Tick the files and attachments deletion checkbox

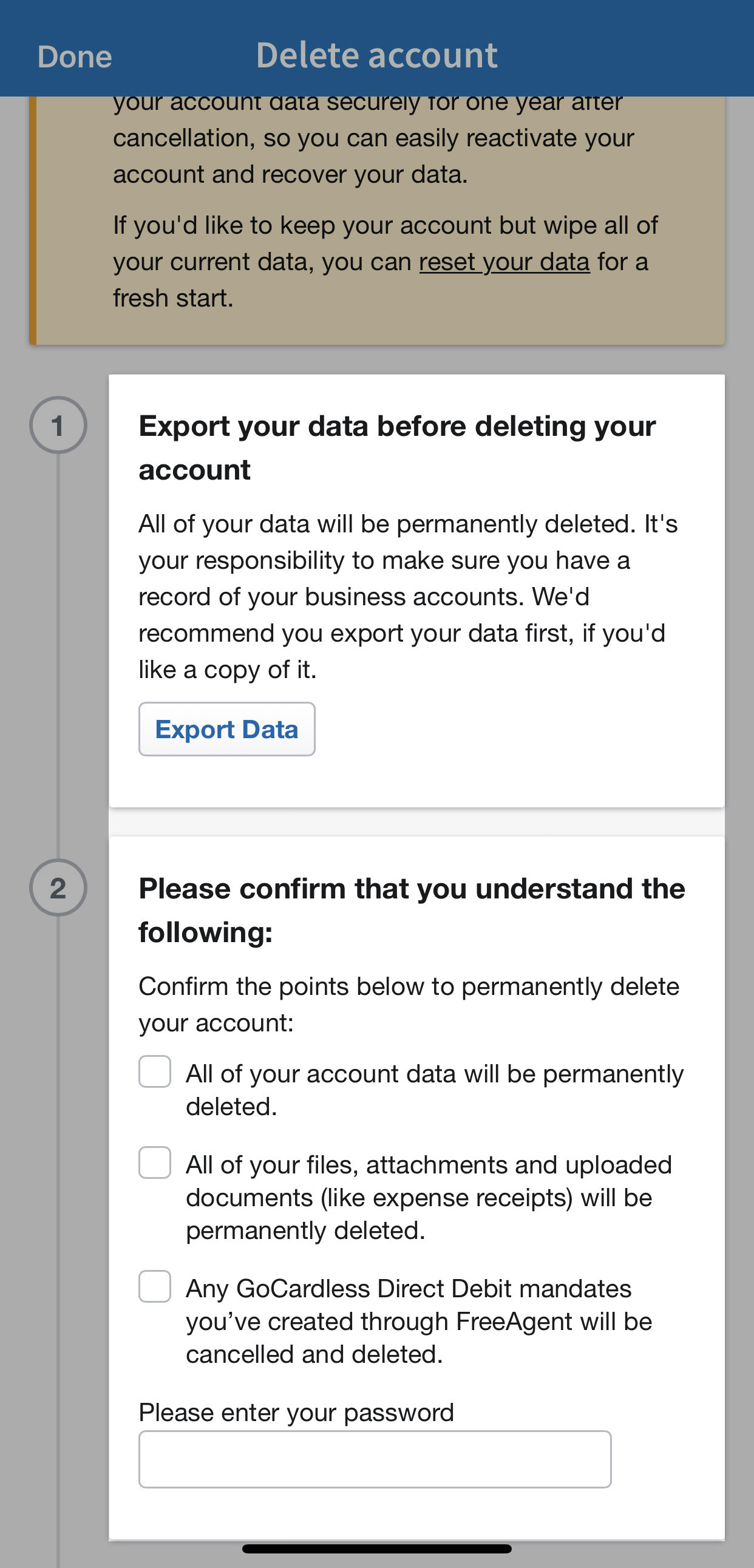(155, 1162)
